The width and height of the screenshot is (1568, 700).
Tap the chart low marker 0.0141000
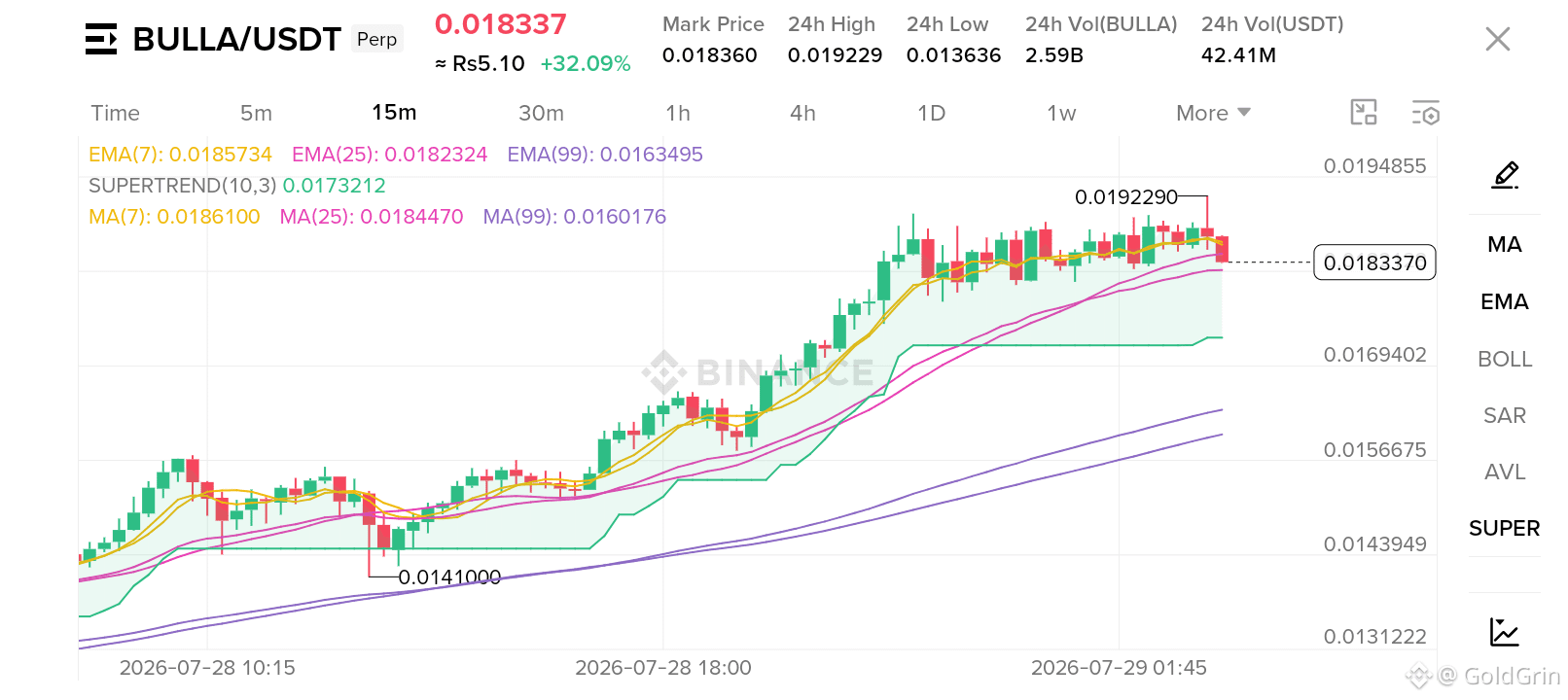[x=449, y=577]
